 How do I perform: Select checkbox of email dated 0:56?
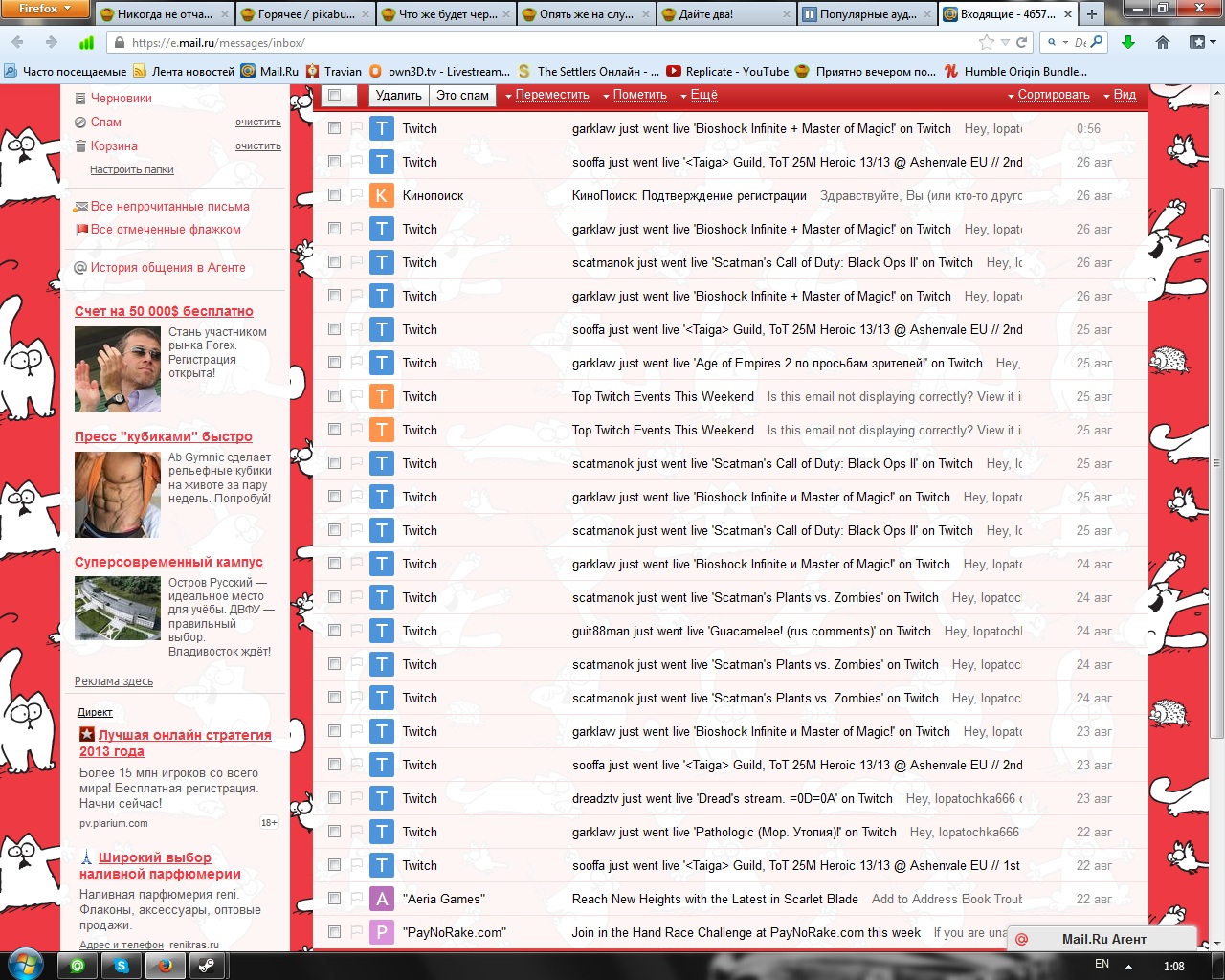click(x=334, y=128)
